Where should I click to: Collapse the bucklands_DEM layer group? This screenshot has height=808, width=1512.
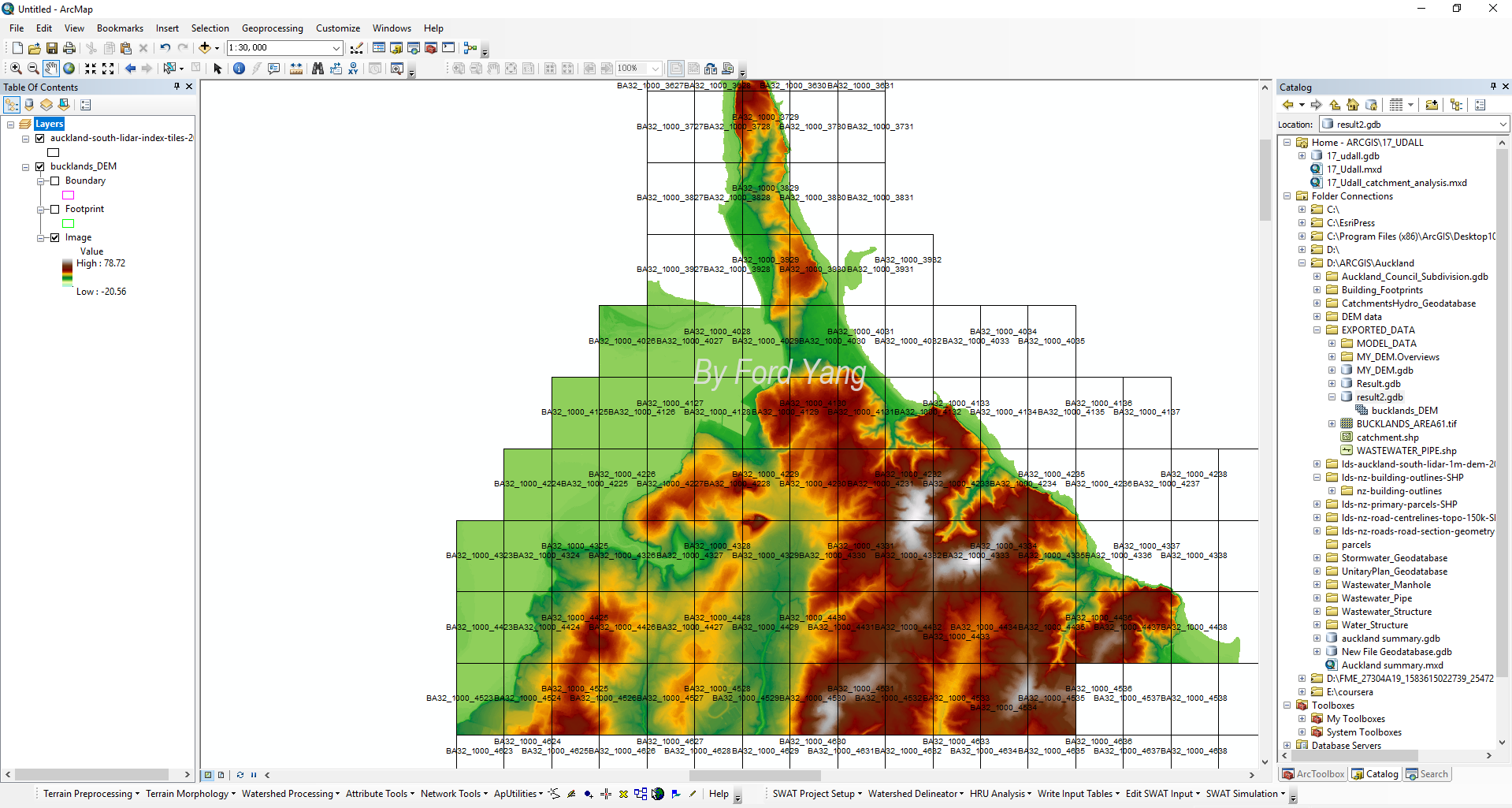click(25, 166)
